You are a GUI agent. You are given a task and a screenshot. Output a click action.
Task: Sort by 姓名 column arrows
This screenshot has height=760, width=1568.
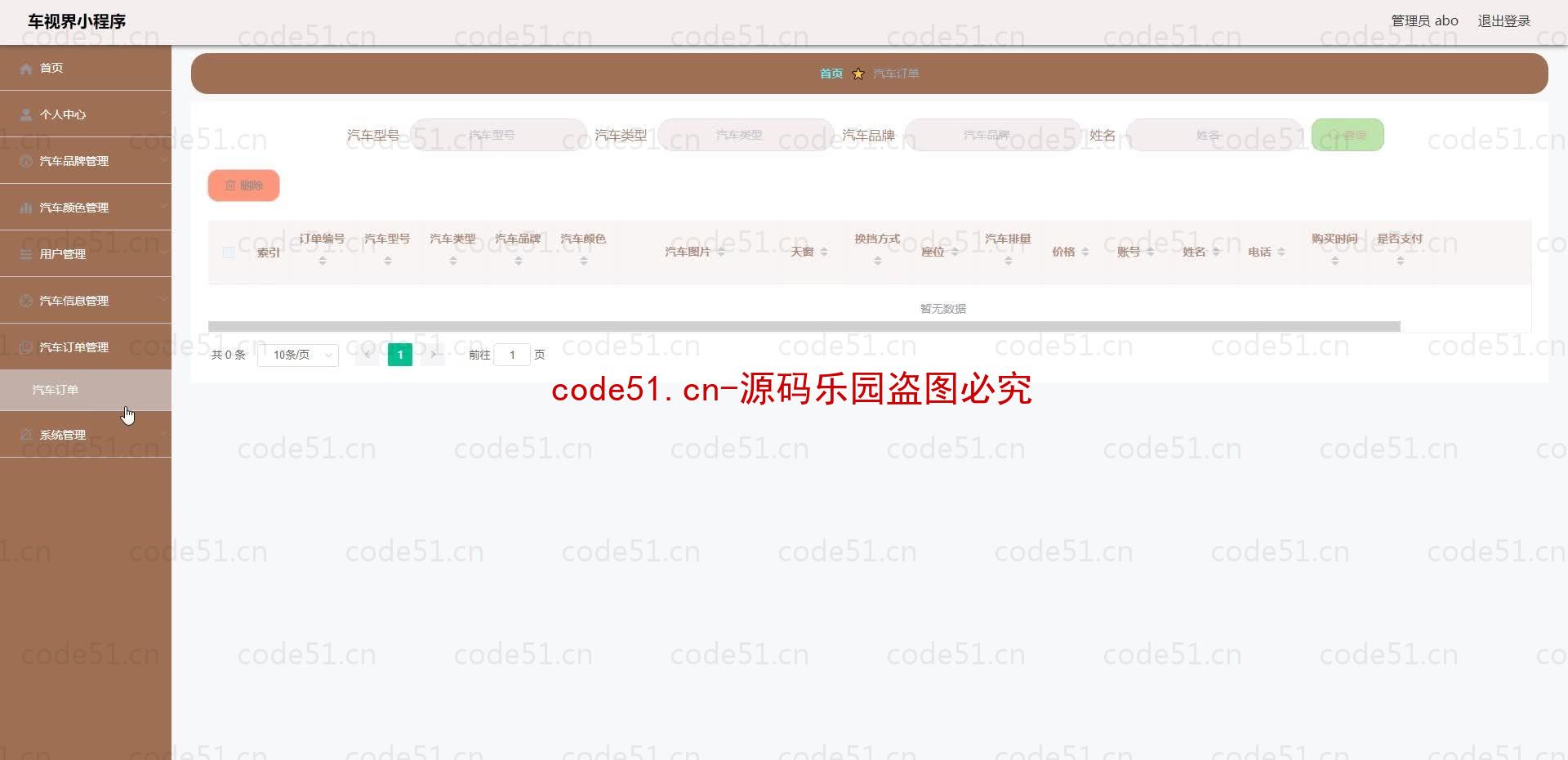1216,253
